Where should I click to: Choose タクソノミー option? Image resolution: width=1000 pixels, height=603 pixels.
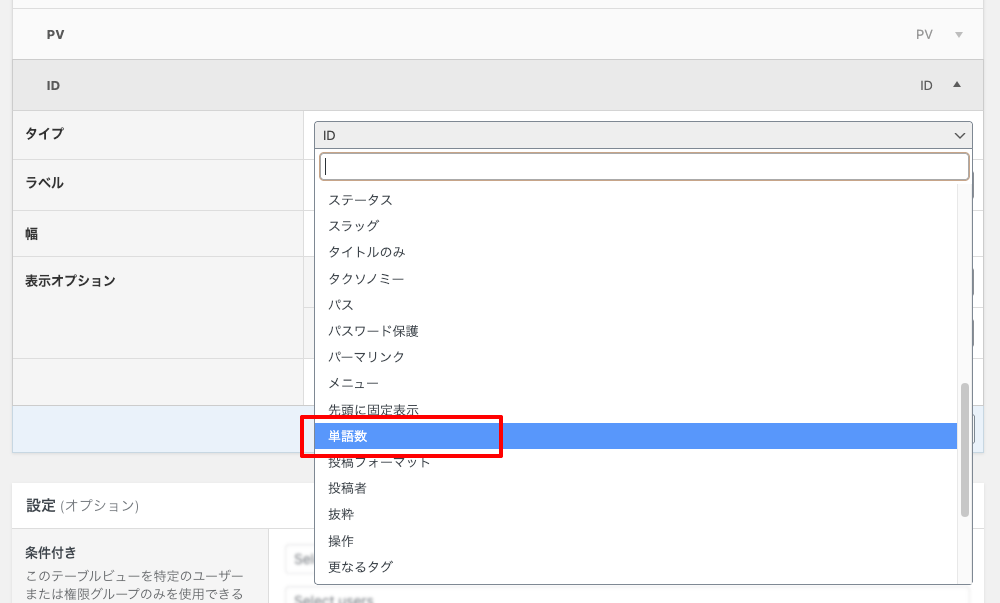point(367,278)
